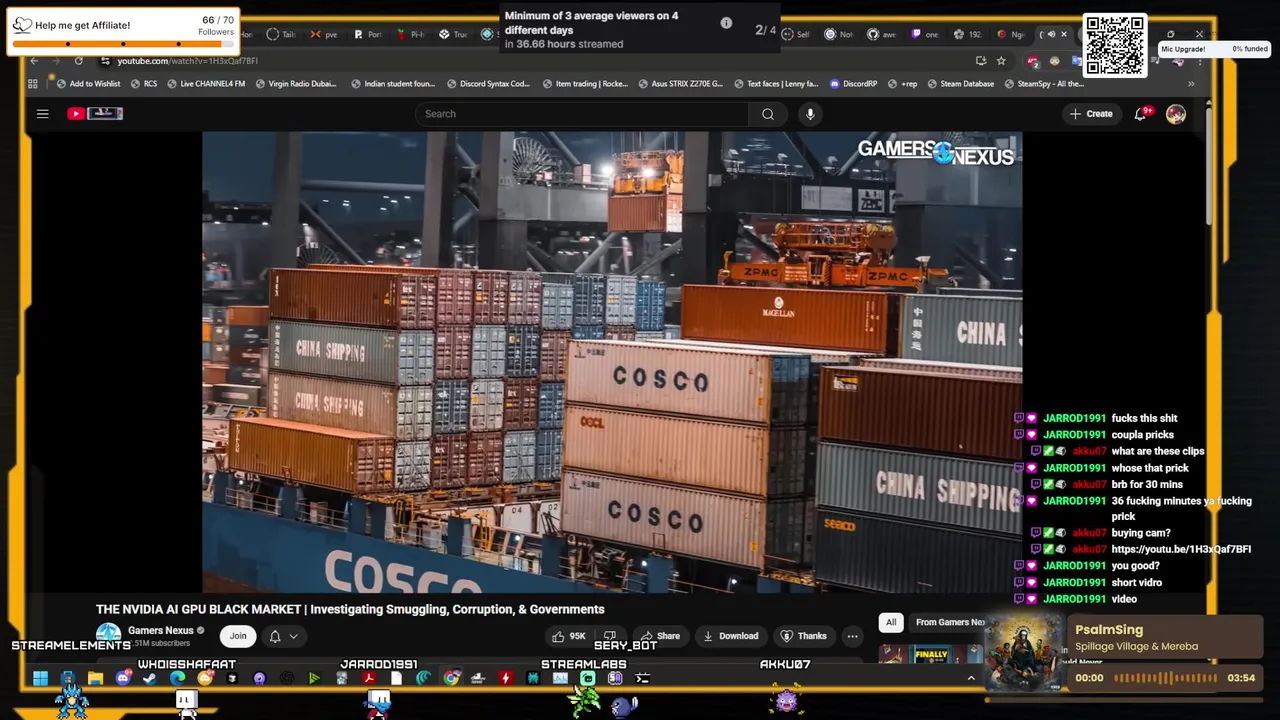This screenshot has width=1280, height=720.
Task: Open the Discord Syntax Code bookmark
Action: [488, 84]
